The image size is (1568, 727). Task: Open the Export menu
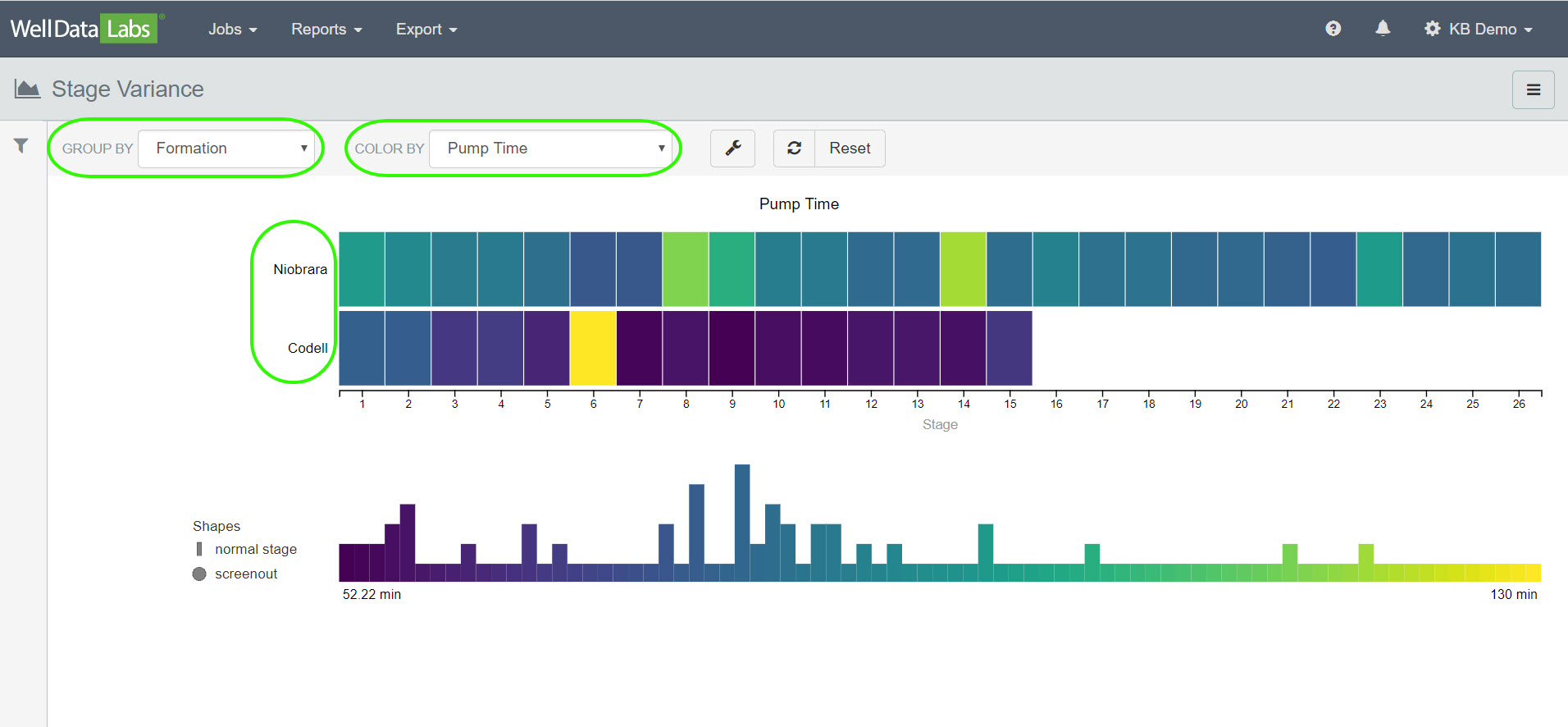[x=426, y=29]
